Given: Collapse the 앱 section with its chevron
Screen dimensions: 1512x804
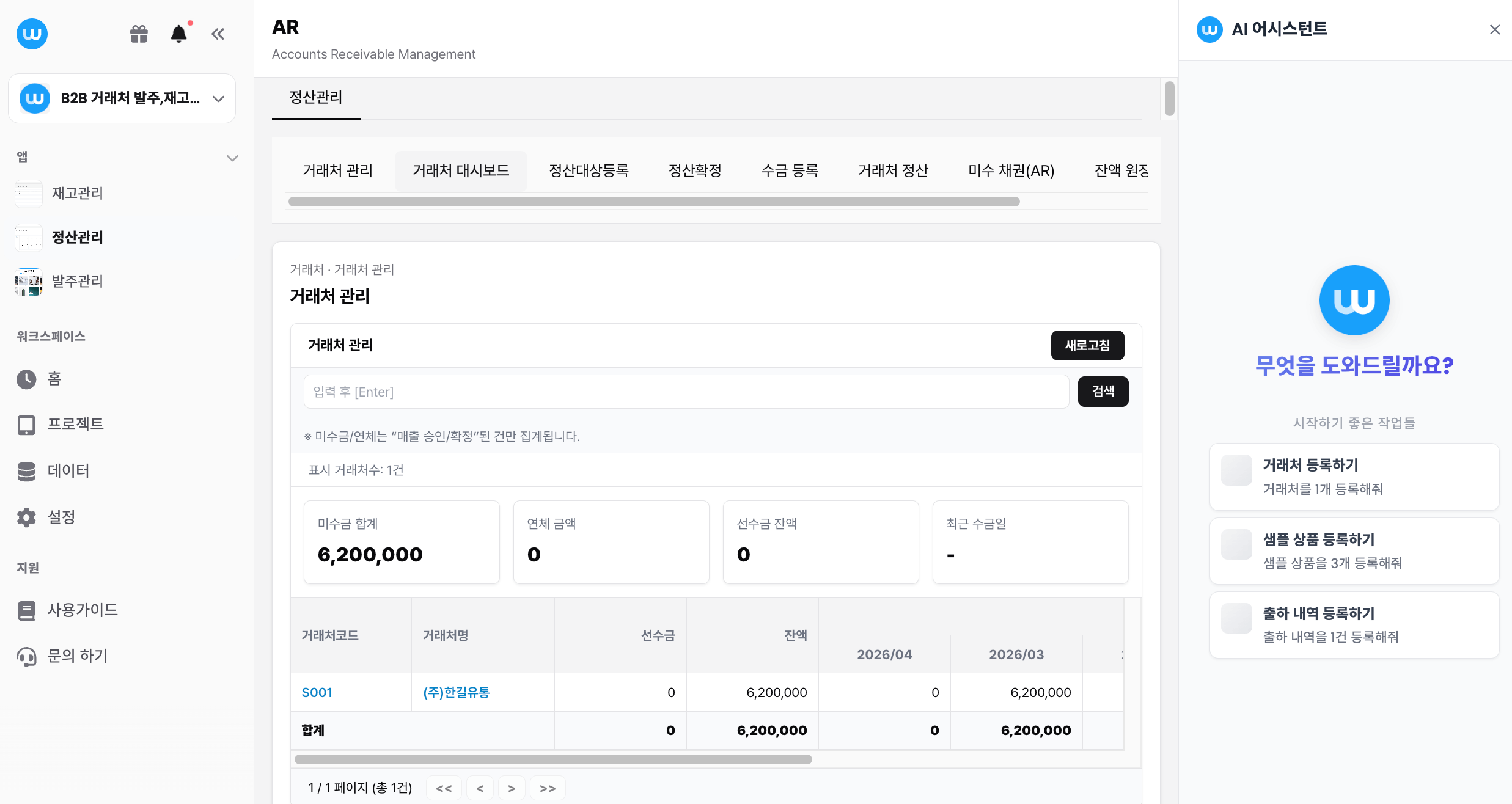Looking at the screenshot, I should pyautogui.click(x=232, y=158).
